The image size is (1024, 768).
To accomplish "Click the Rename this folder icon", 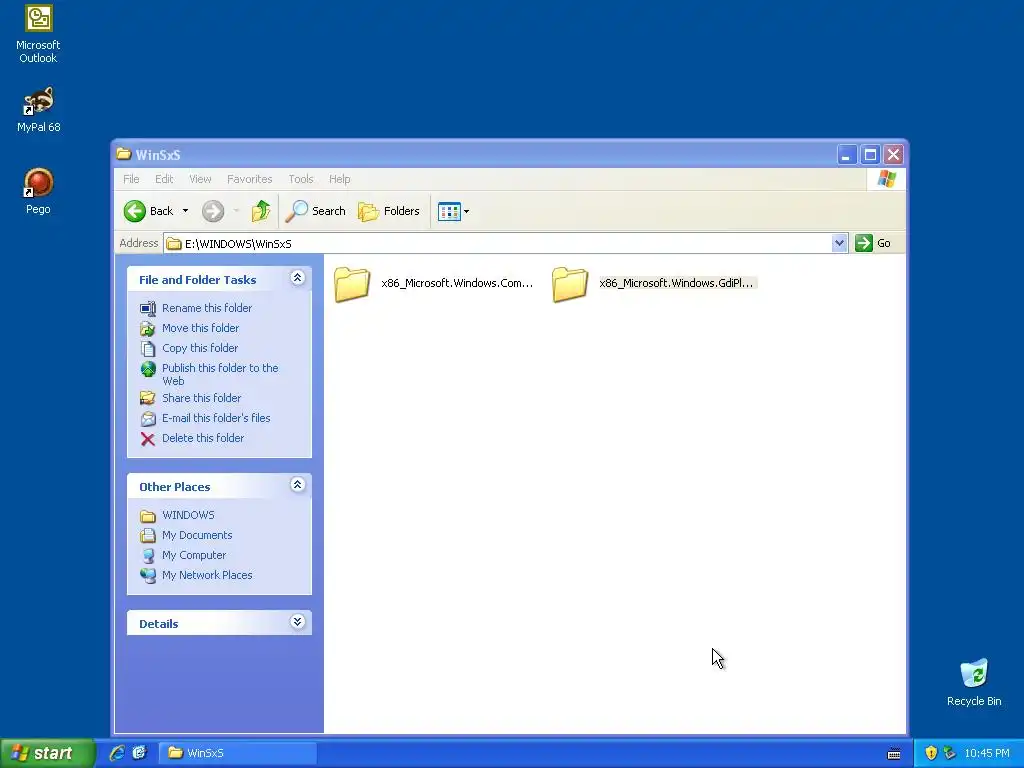I will pos(148,308).
